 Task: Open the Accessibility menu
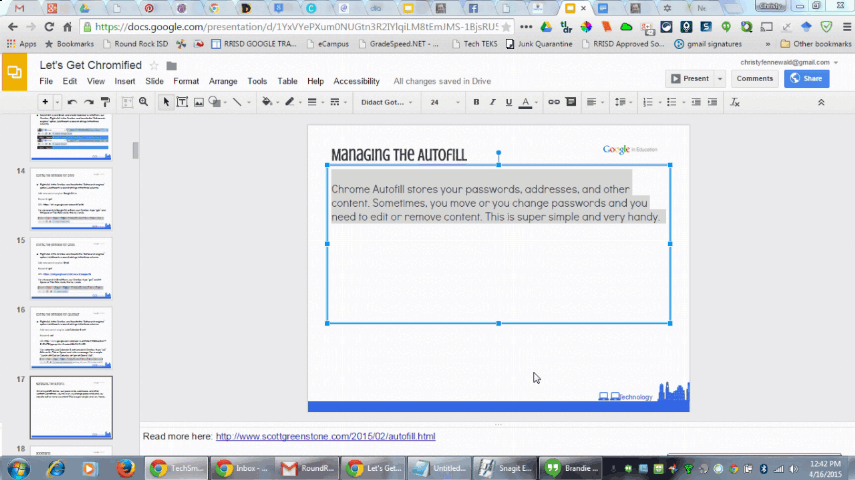[x=356, y=81]
